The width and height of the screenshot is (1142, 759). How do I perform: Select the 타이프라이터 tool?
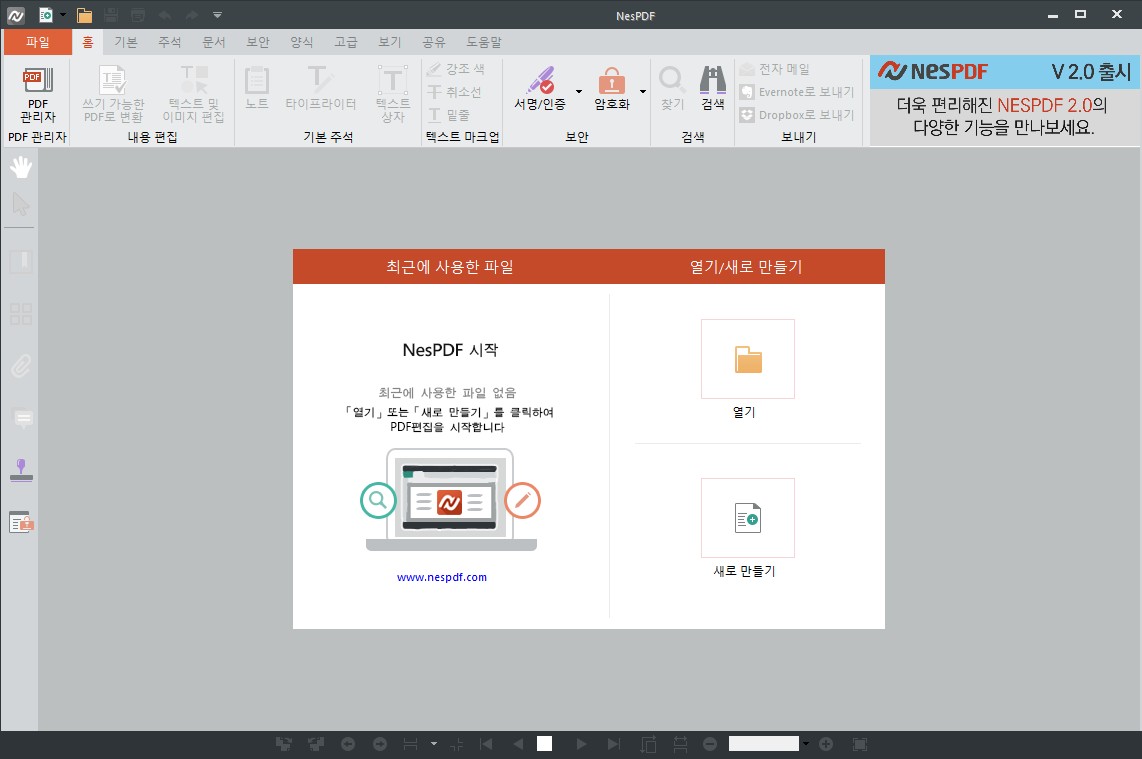click(320, 87)
